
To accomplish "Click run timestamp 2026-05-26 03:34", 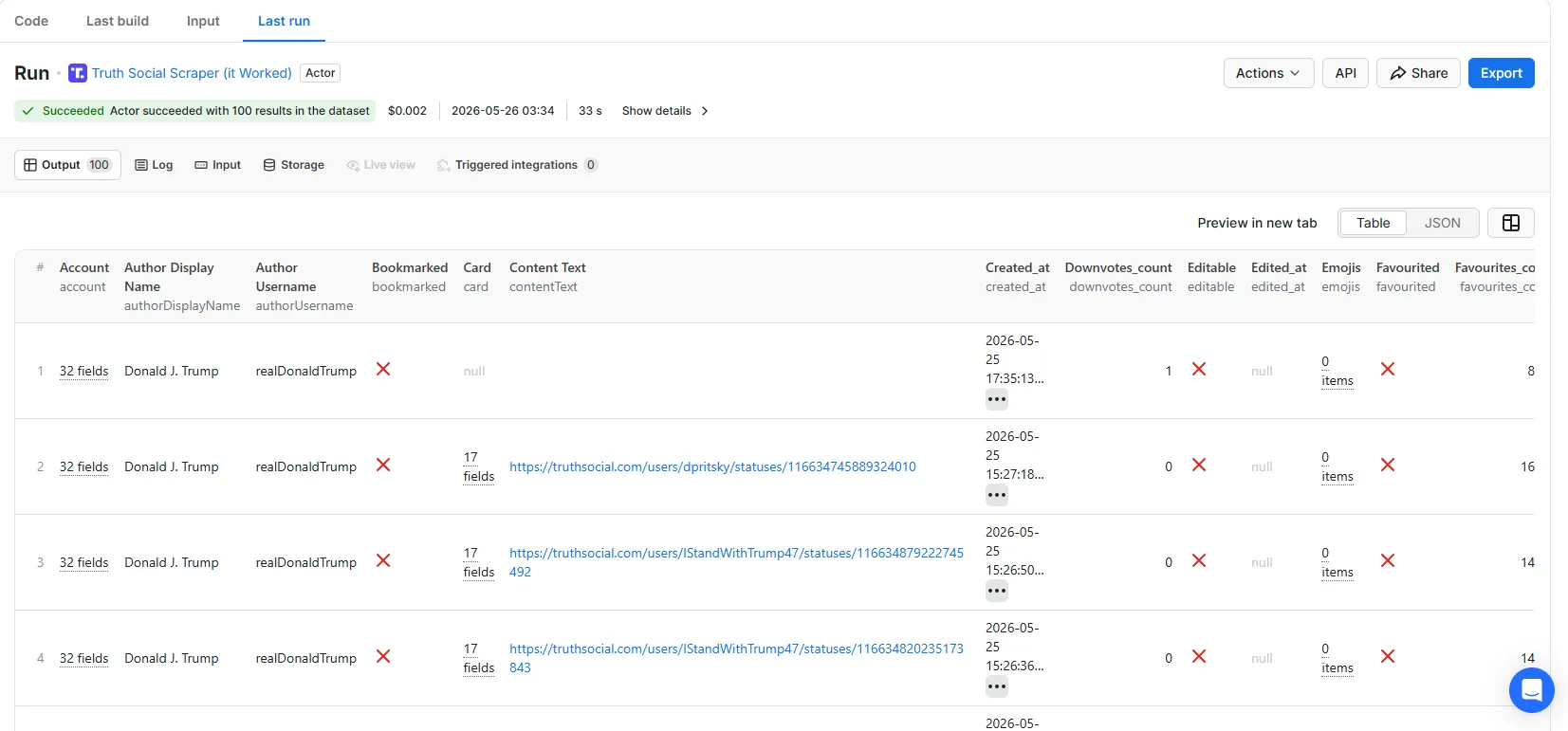I will (x=503, y=111).
